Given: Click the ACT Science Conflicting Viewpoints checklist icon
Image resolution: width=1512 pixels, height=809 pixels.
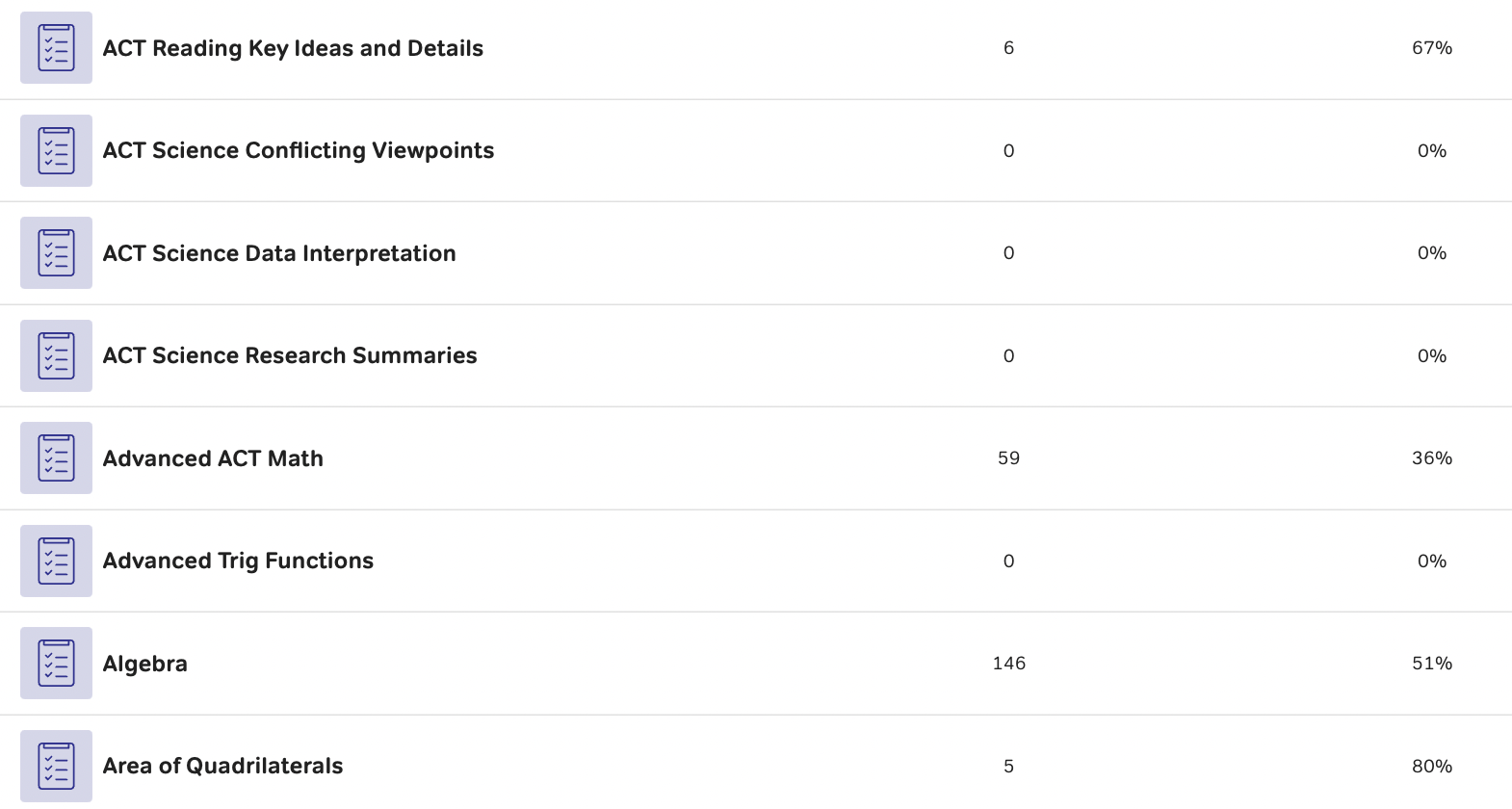Looking at the screenshot, I should 56,150.
